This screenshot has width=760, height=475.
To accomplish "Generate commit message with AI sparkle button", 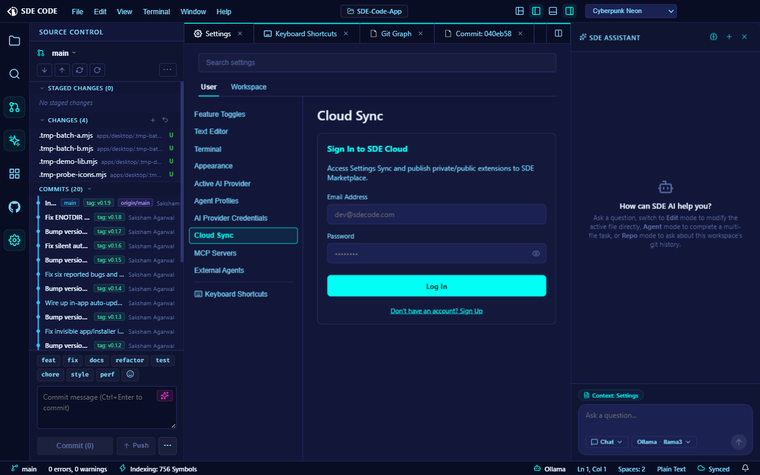I will pos(165,396).
